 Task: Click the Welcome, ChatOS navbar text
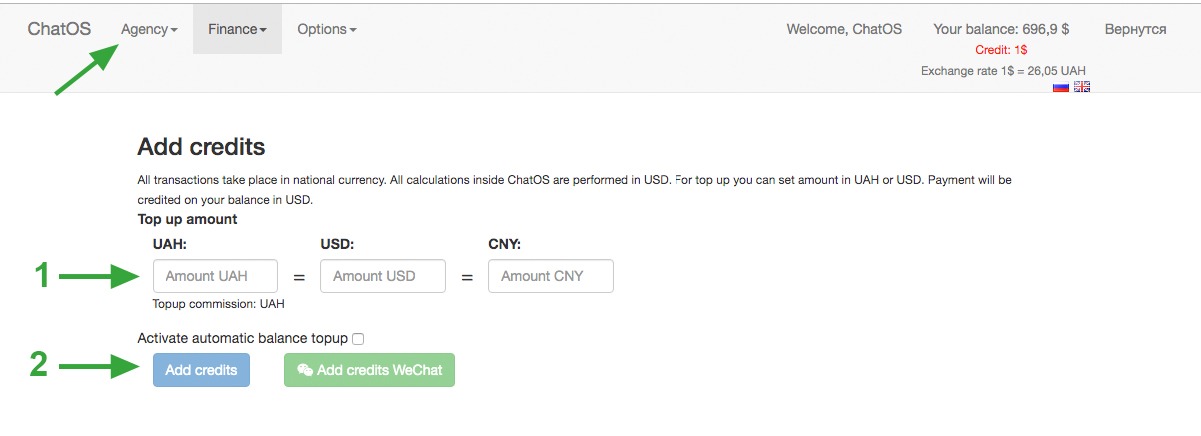844,29
